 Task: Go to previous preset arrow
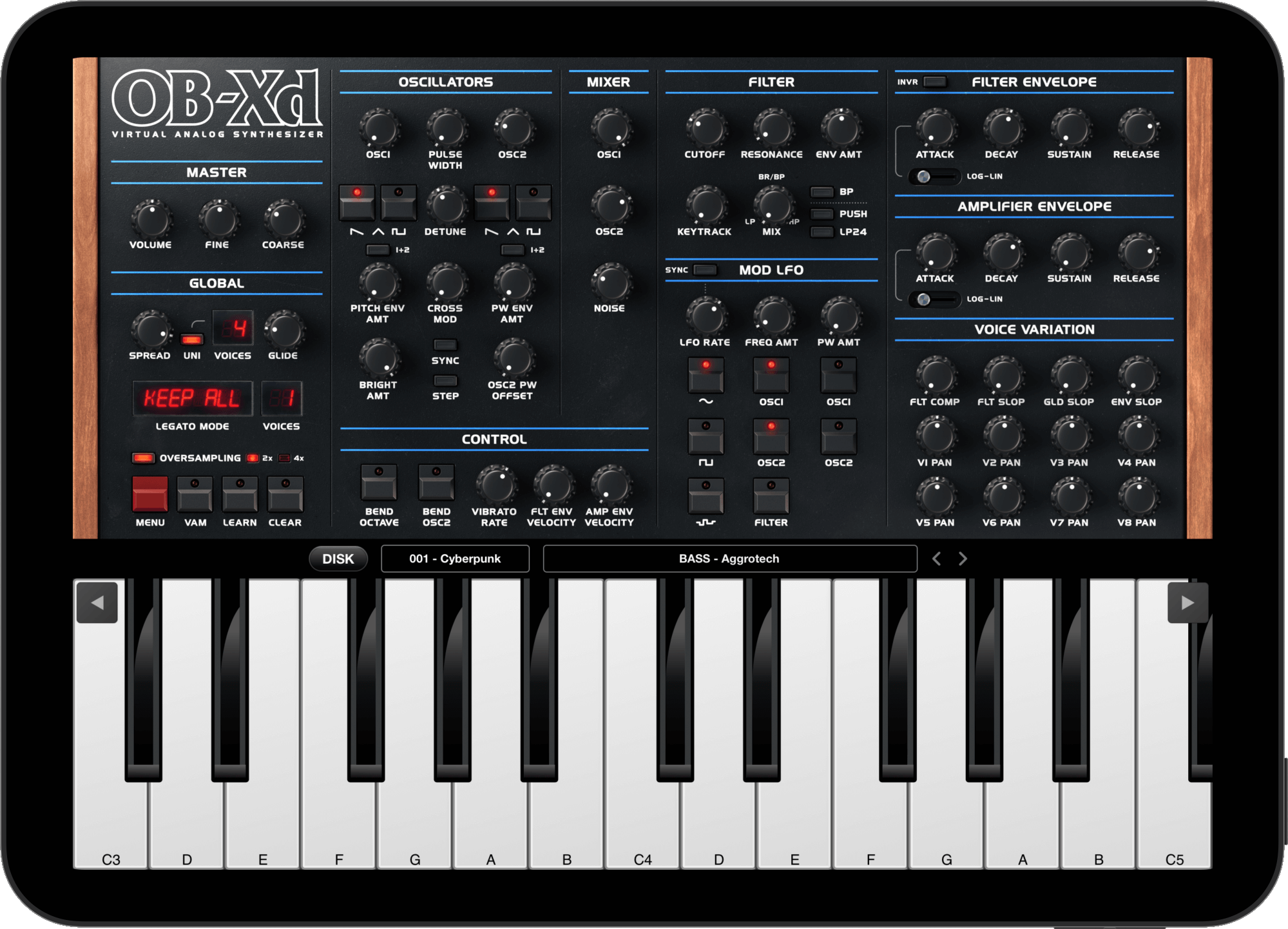(x=937, y=559)
